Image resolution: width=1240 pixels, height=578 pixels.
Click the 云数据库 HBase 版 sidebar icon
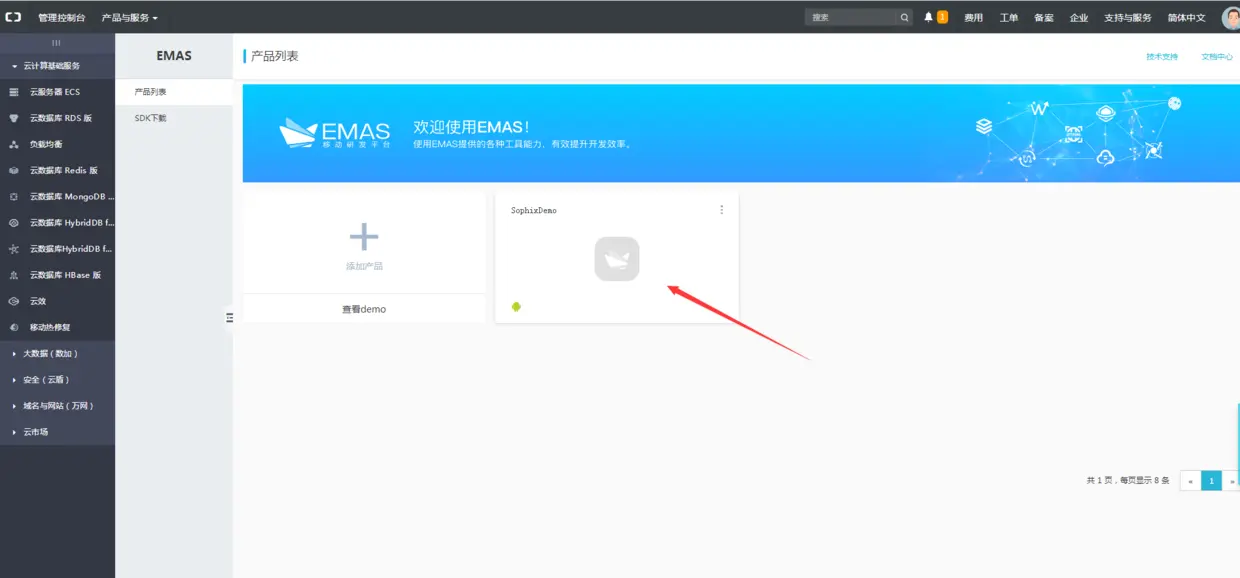click(x=14, y=275)
